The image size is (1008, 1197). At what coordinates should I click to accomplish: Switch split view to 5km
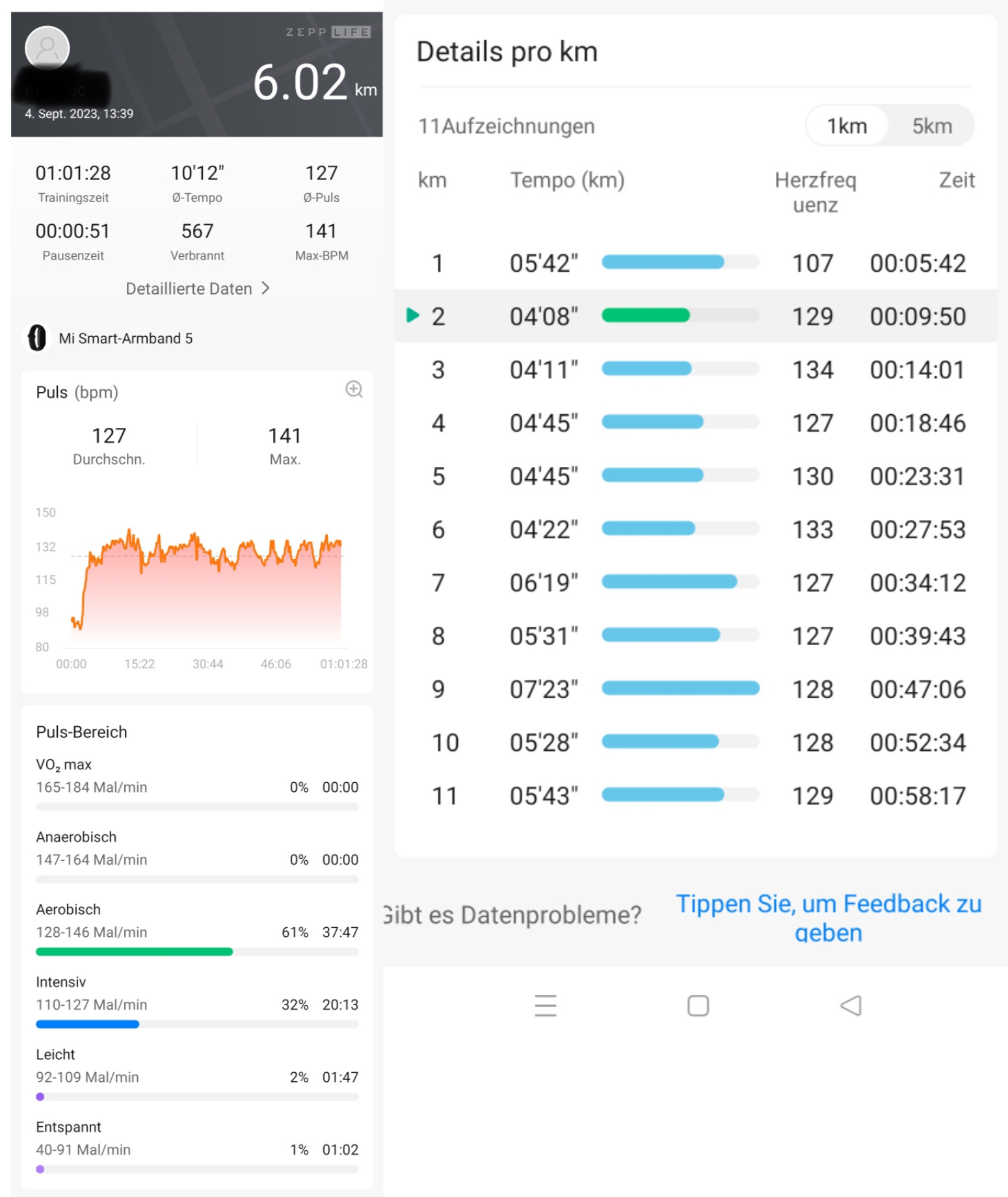tap(931, 125)
